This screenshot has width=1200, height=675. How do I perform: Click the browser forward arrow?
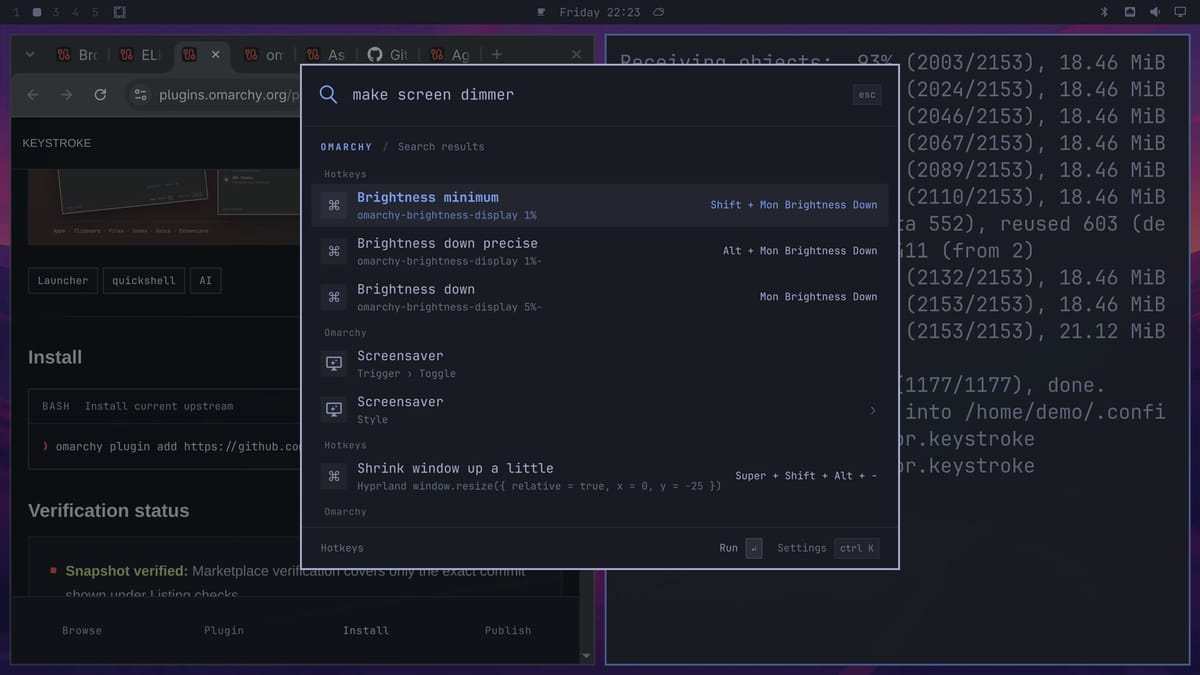(x=66, y=95)
